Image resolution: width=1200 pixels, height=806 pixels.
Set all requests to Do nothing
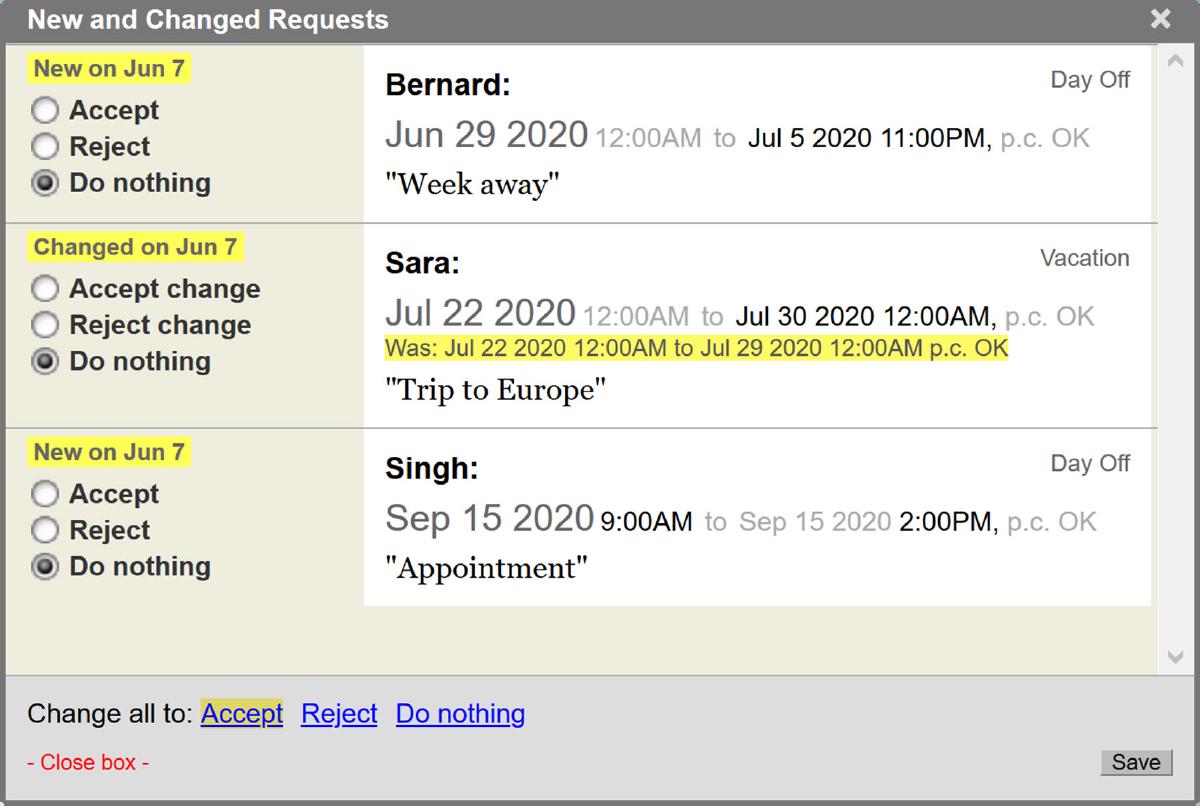tap(460, 713)
